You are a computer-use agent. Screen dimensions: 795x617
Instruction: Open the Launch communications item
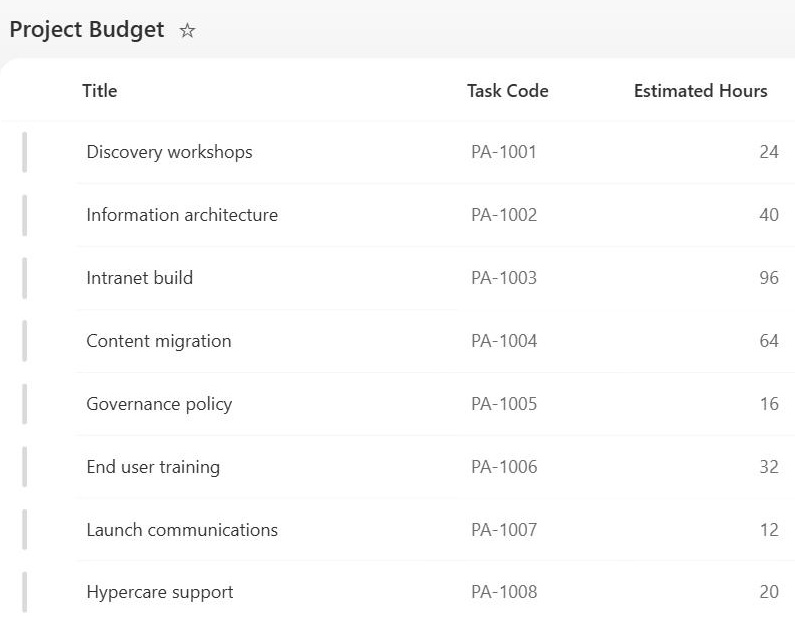[182, 530]
